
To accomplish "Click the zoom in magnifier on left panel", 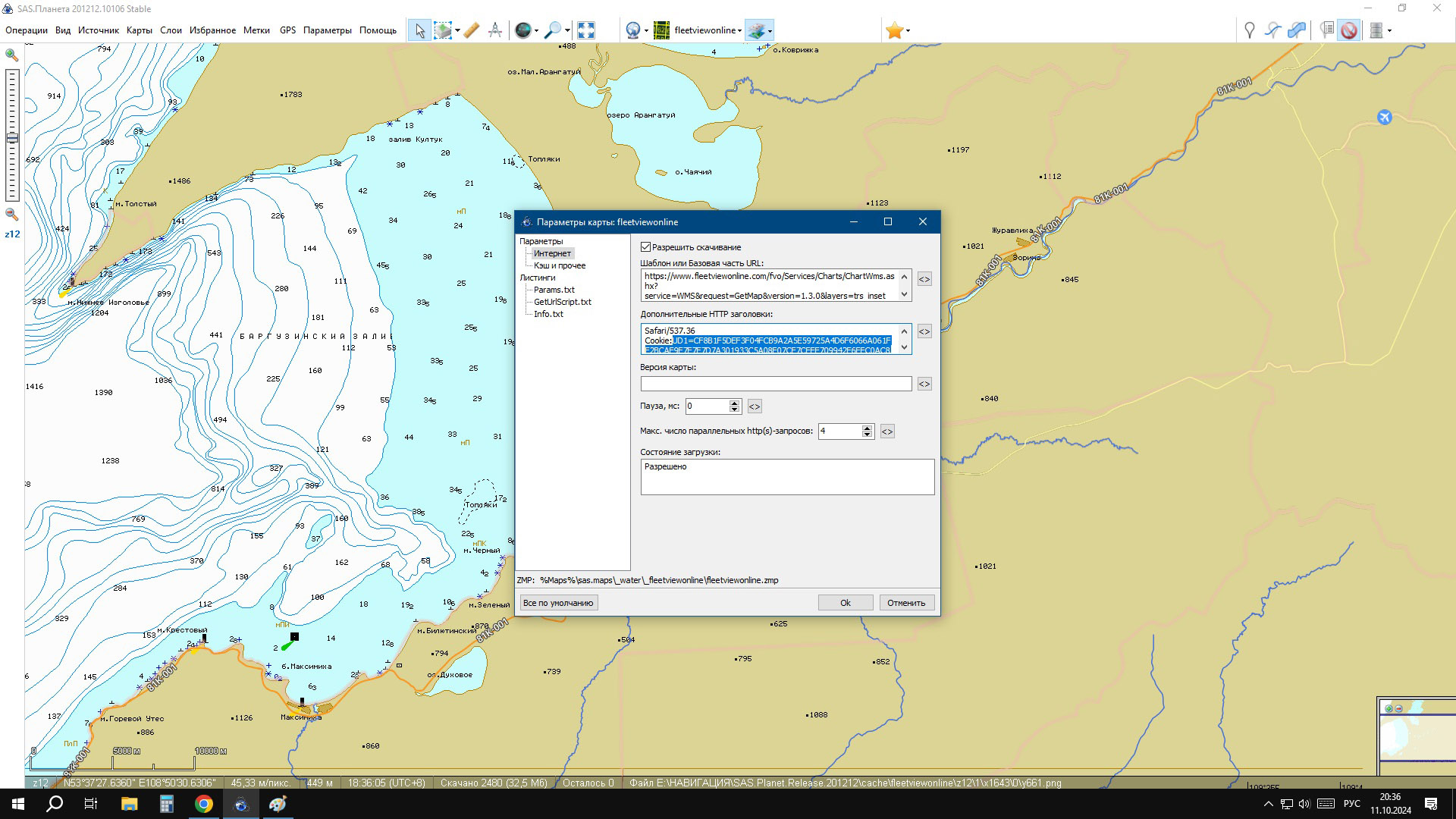I will pos(11,55).
